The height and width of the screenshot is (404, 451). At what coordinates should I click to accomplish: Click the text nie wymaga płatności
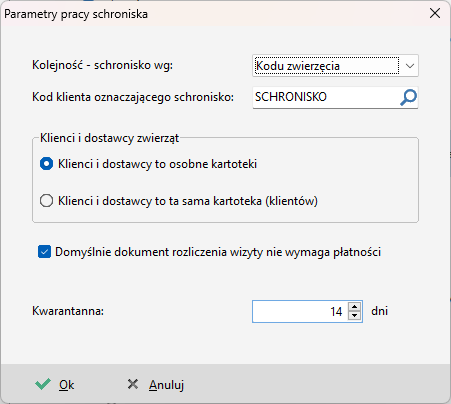tap(323, 252)
